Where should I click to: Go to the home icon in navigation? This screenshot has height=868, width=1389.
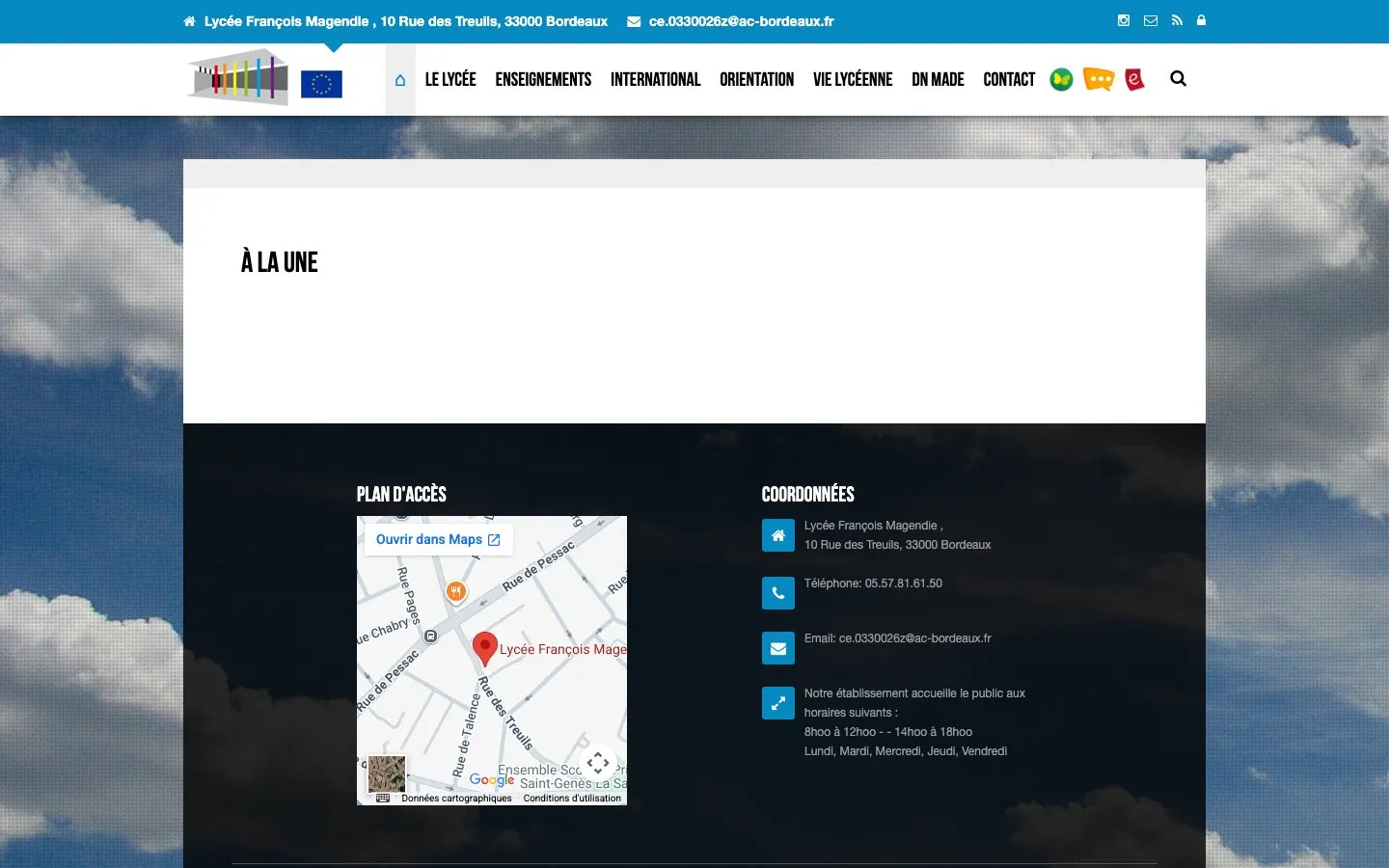click(400, 80)
